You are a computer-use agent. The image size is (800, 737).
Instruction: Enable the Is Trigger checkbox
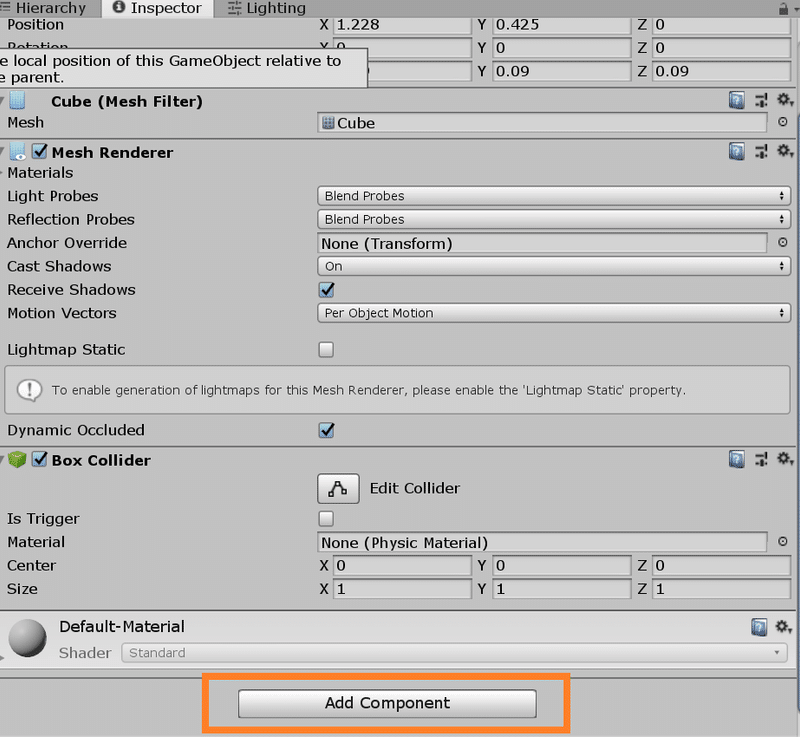326,519
